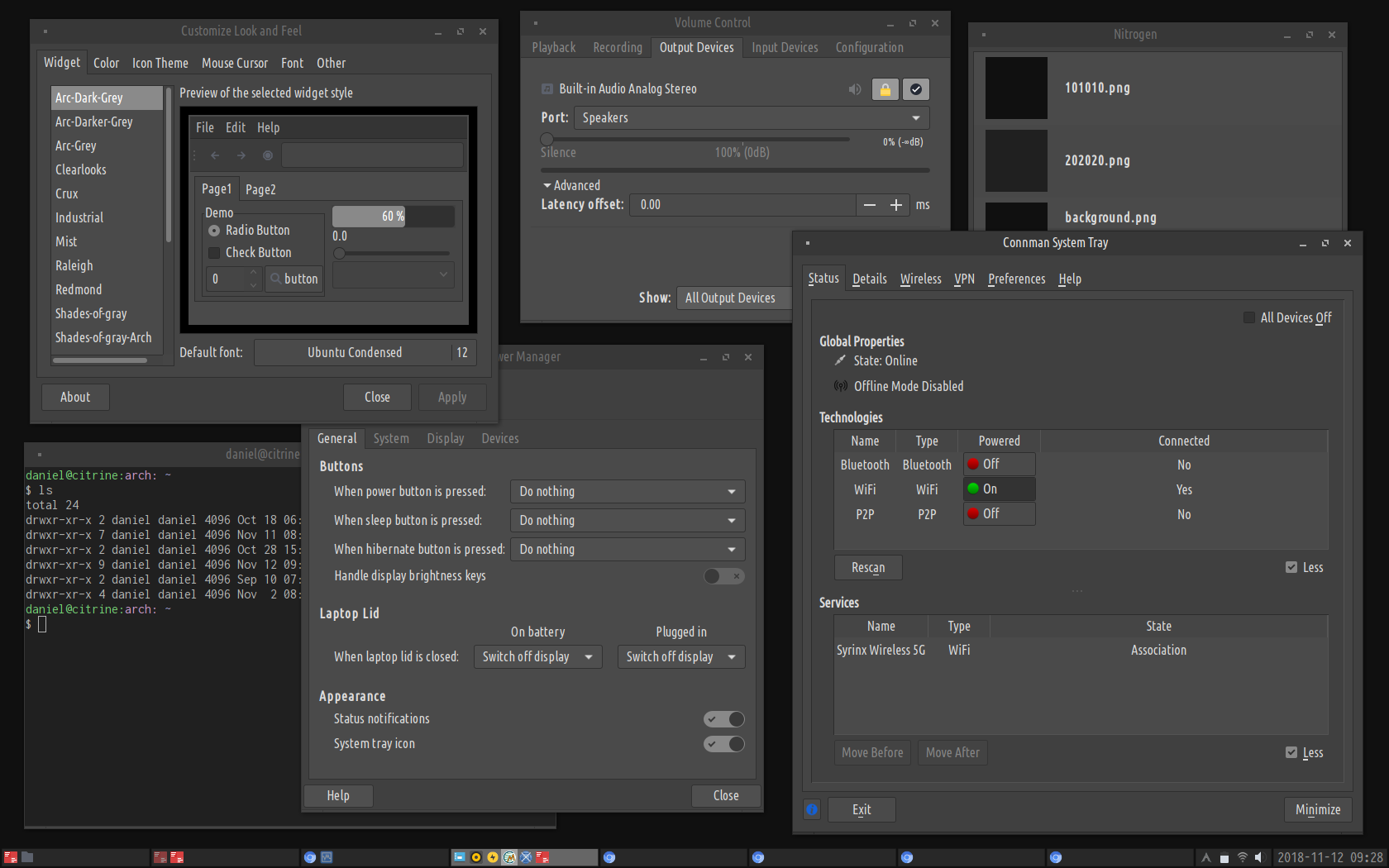Open the empty combo box in widget preview

pos(393,275)
